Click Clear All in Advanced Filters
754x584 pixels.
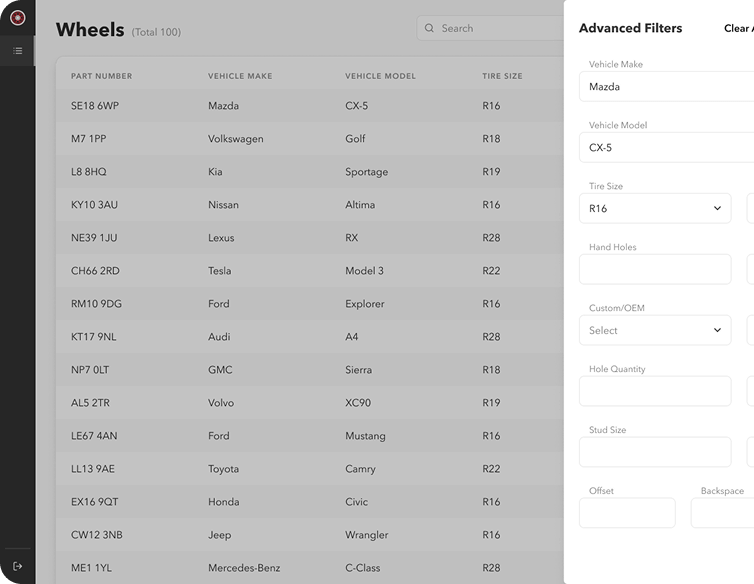pyautogui.click(x=739, y=28)
